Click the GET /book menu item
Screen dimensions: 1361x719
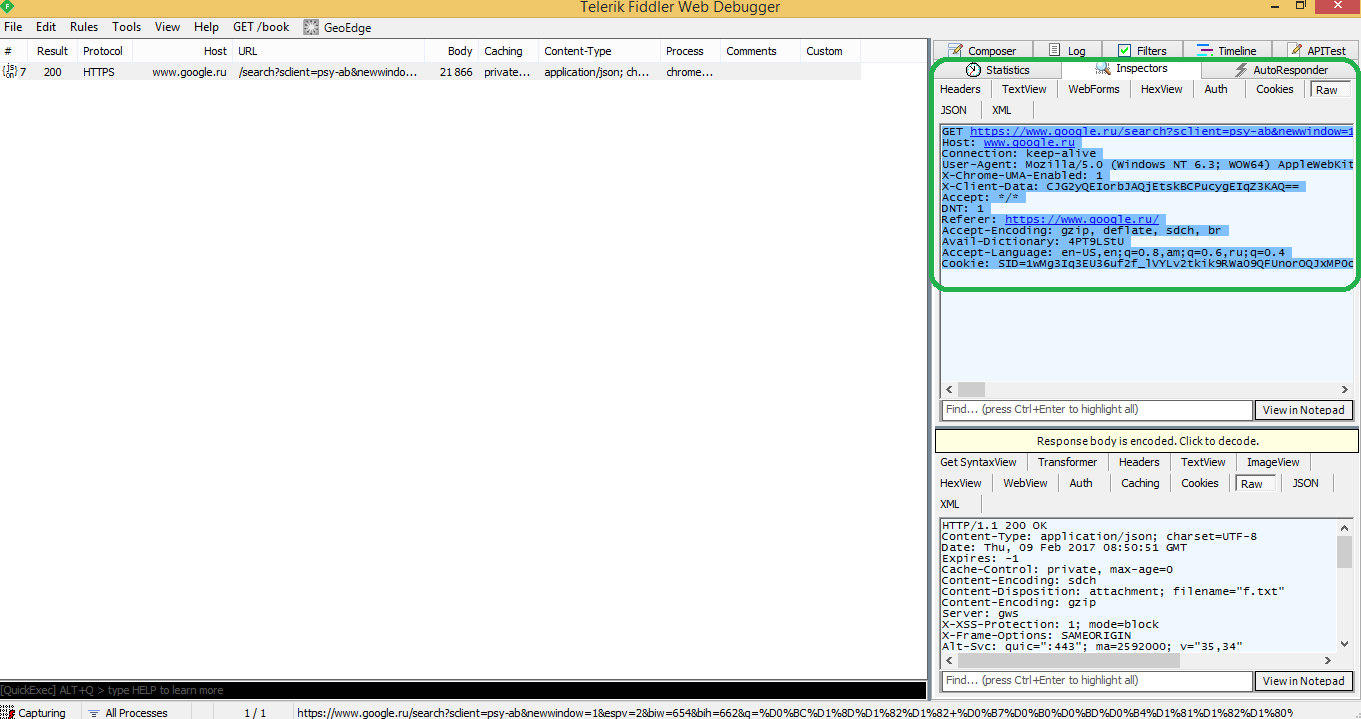pyautogui.click(x=261, y=27)
